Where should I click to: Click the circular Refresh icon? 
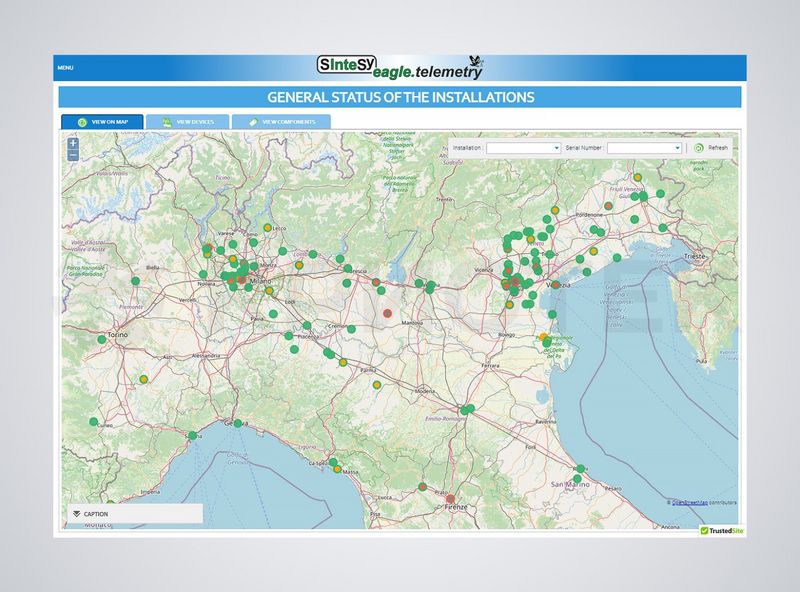pyautogui.click(x=699, y=148)
